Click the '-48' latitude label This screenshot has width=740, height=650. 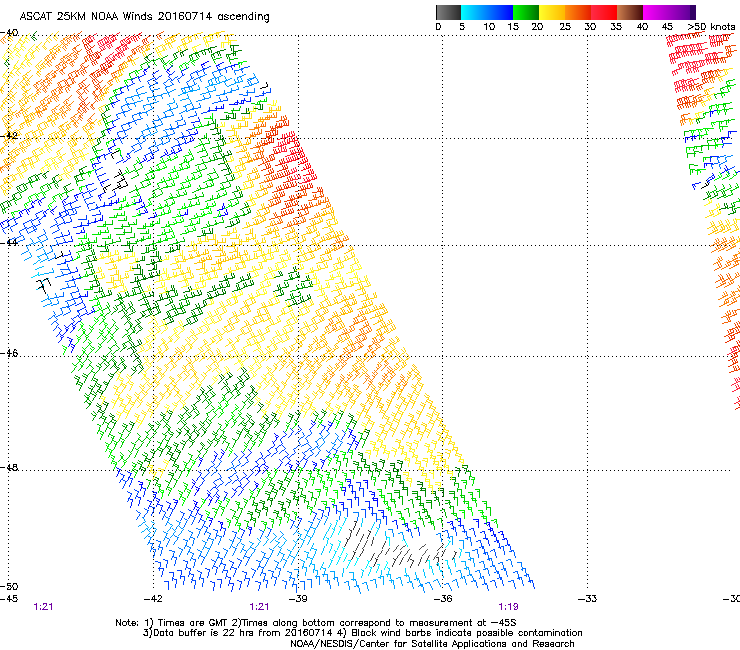click(x=9, y=467)
